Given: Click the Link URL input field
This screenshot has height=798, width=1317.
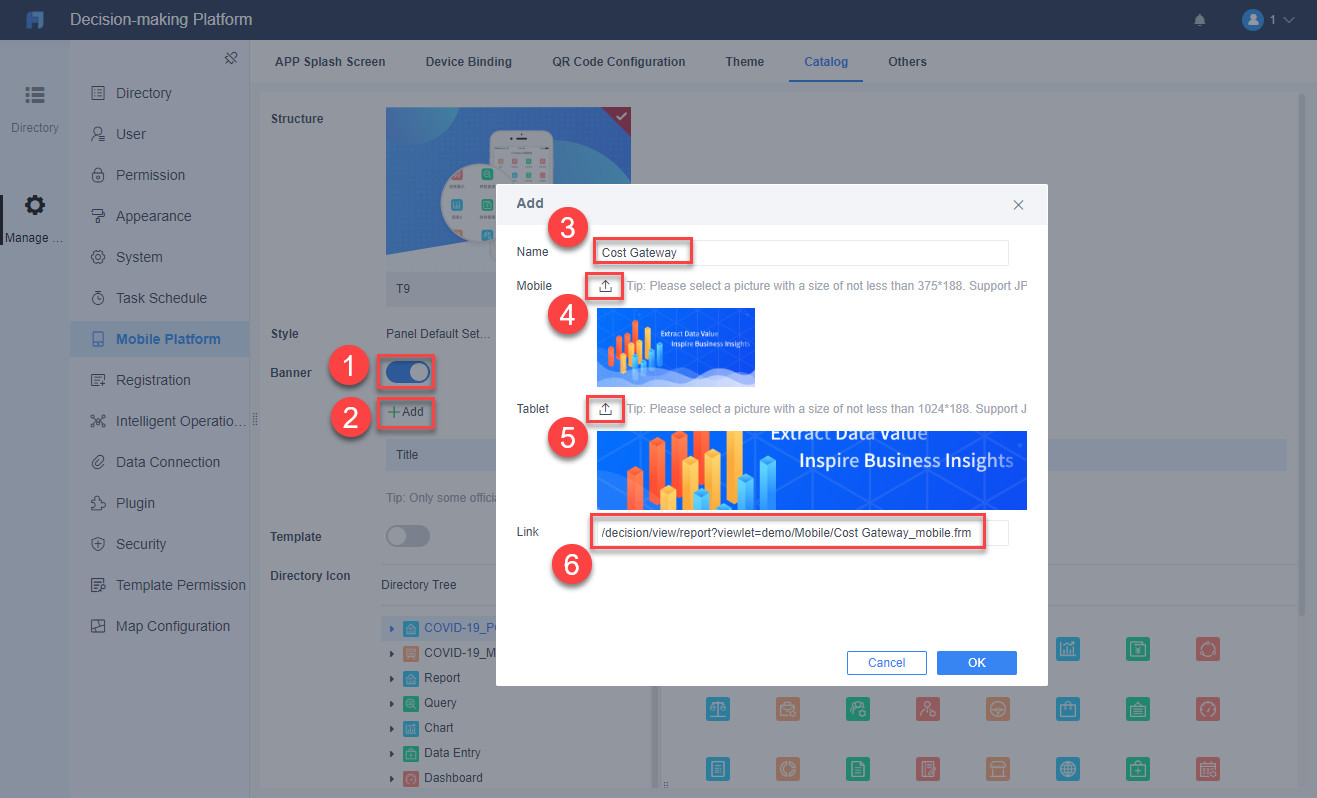Looking at the screenshot, I should point(801,533).
